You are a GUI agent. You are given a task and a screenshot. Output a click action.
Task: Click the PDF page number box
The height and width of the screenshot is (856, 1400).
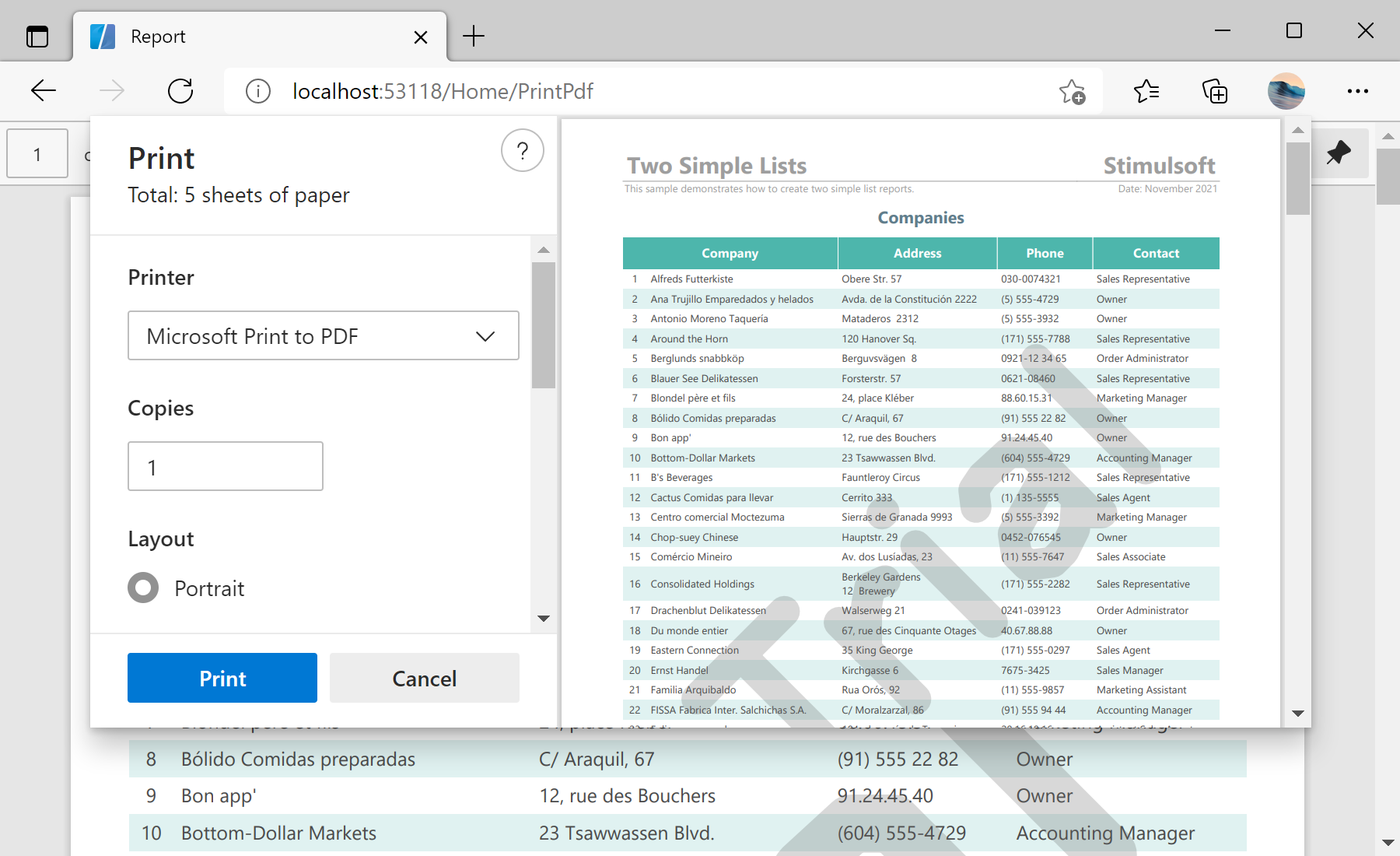pyautogui.click(x=37, y=153)
